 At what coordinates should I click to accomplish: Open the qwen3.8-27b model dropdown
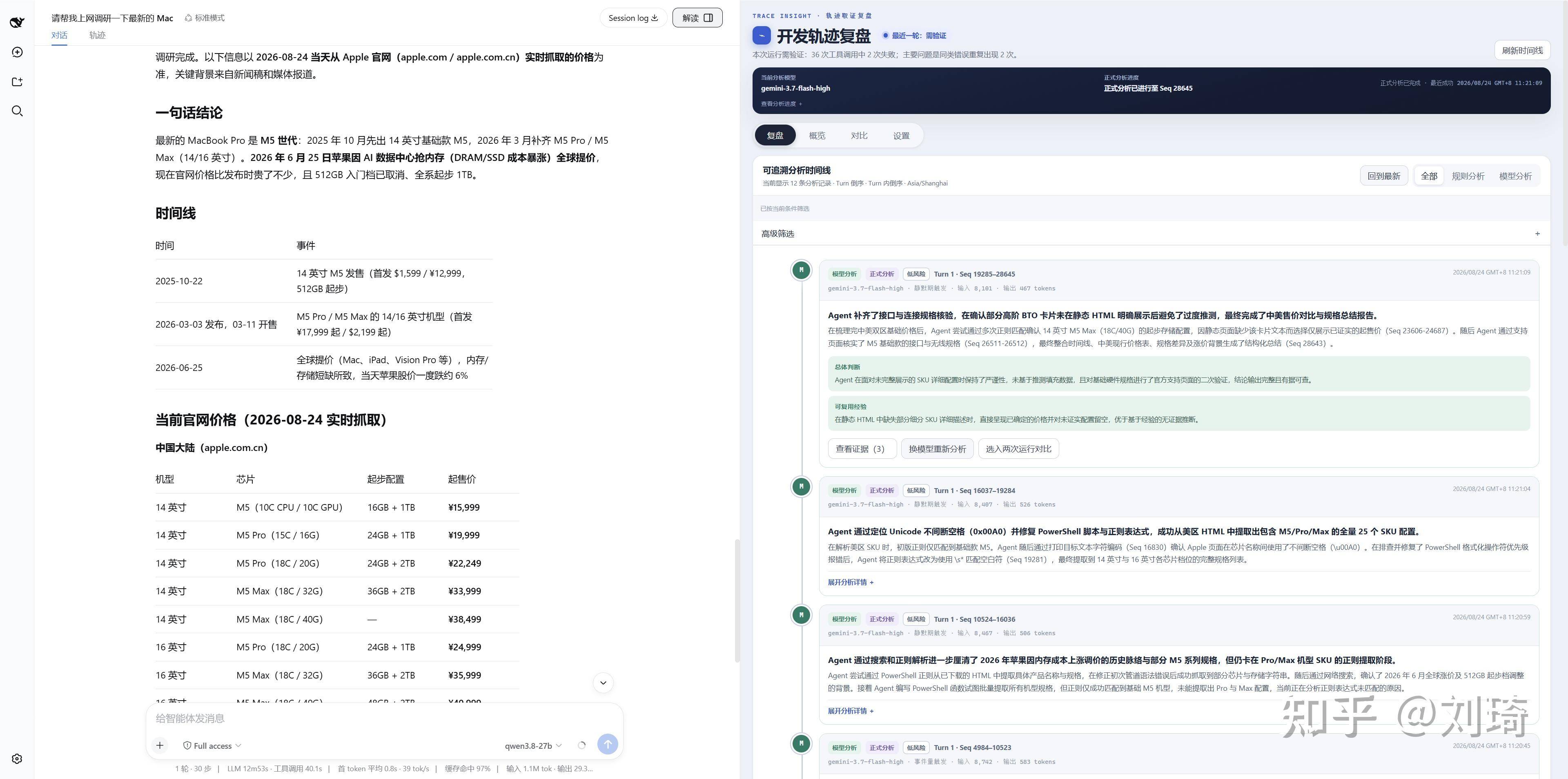tap(533, 746)
